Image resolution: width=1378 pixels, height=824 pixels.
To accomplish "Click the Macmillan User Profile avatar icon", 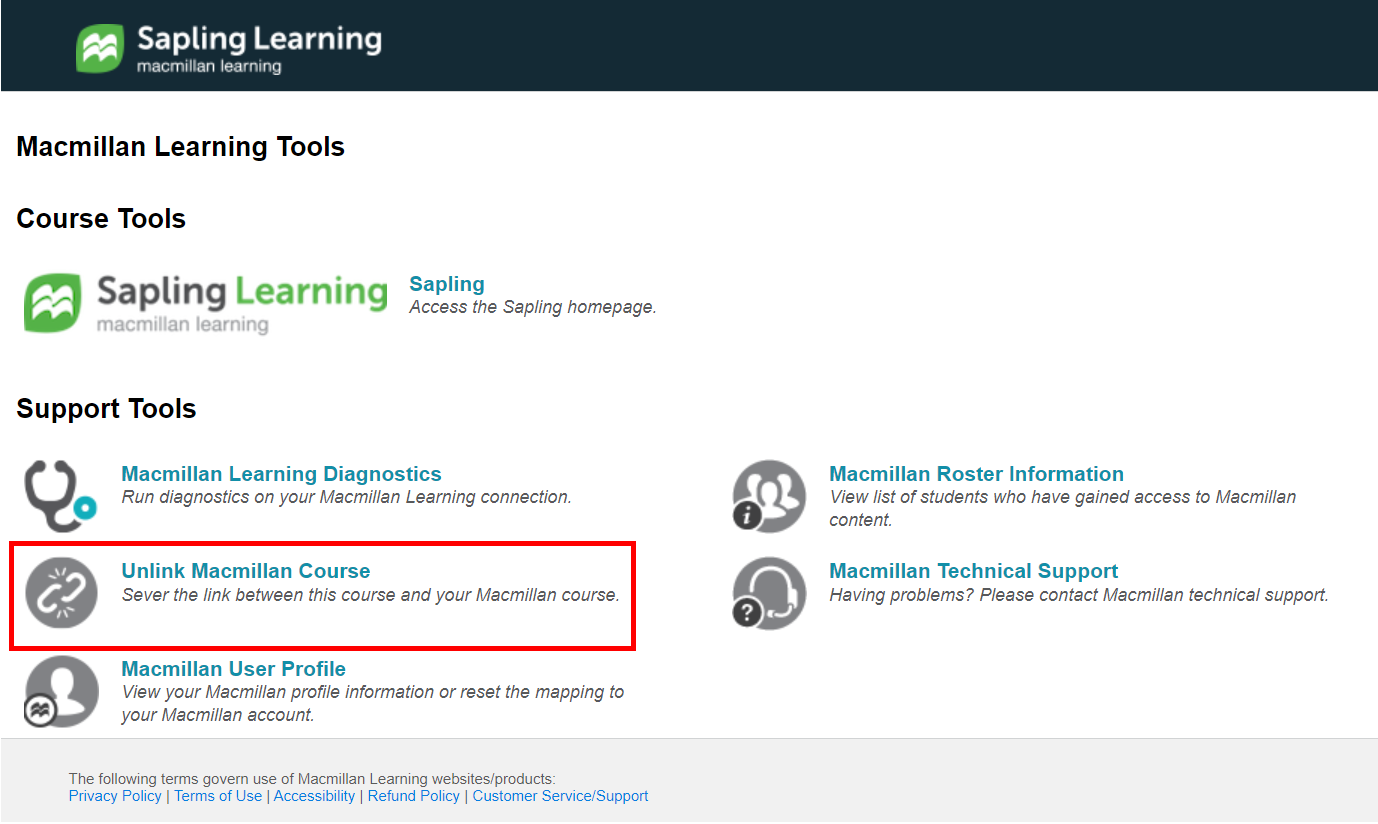I will click(62, 691).
